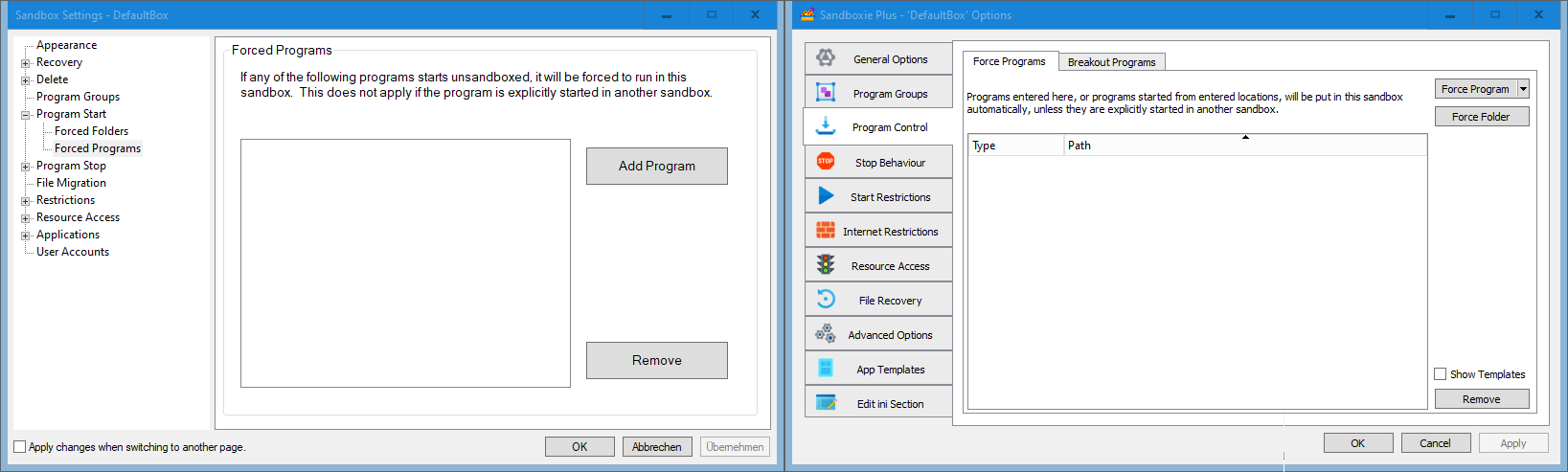This screenshot has width=1568, height=472.
Task: Click the Add Program button
Action: point(656,166)
